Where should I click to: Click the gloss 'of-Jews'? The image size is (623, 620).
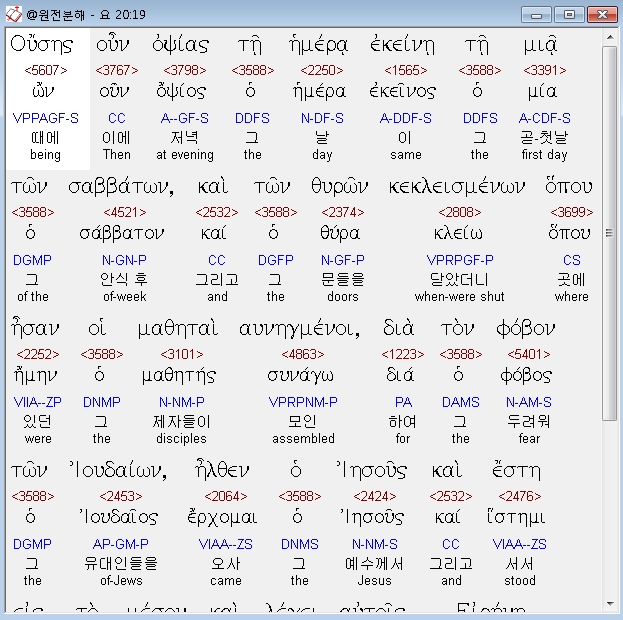click(x=121, y=580)
